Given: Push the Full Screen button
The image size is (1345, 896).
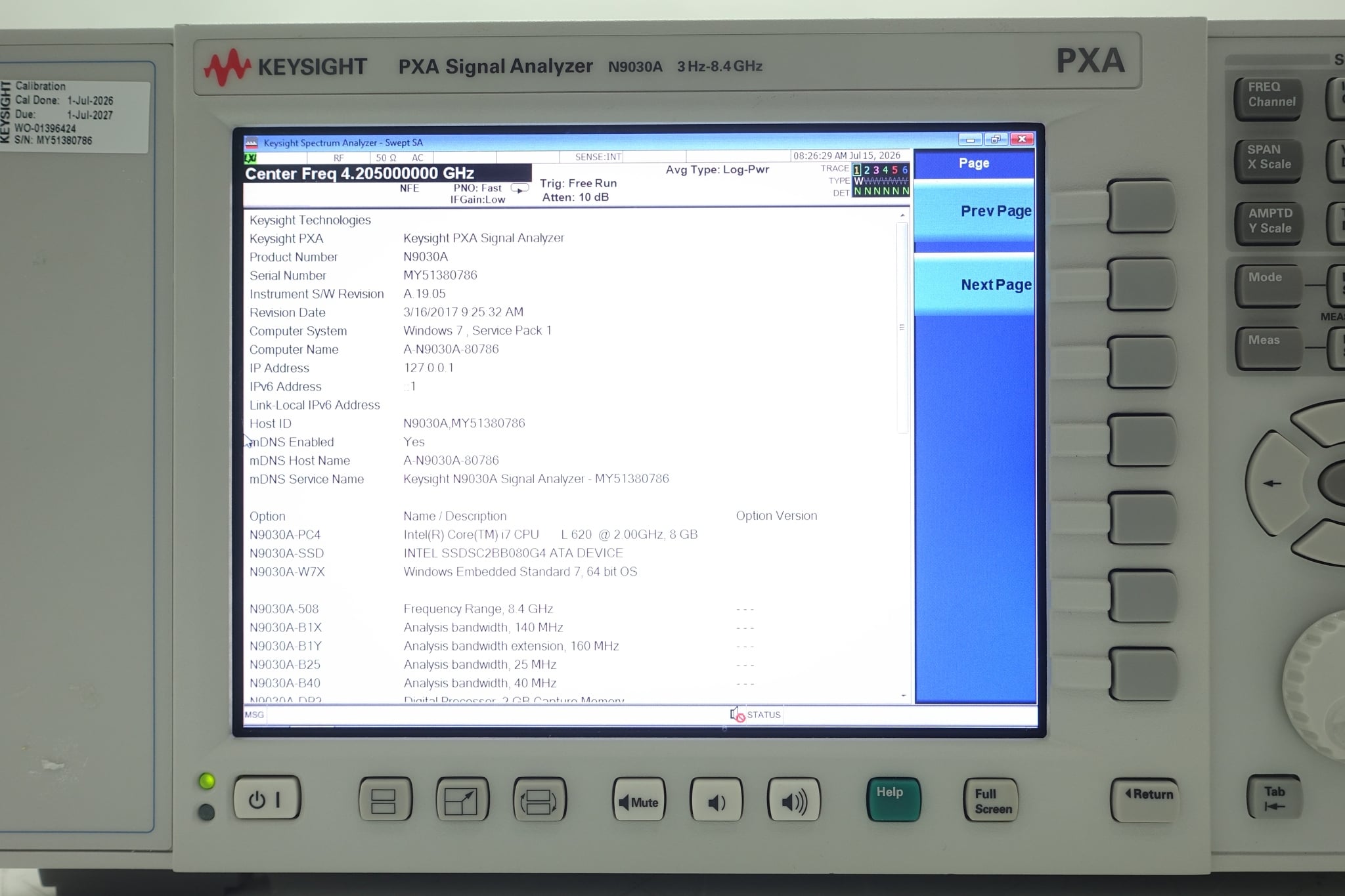Looking at the screenshot, I should 991,800.
